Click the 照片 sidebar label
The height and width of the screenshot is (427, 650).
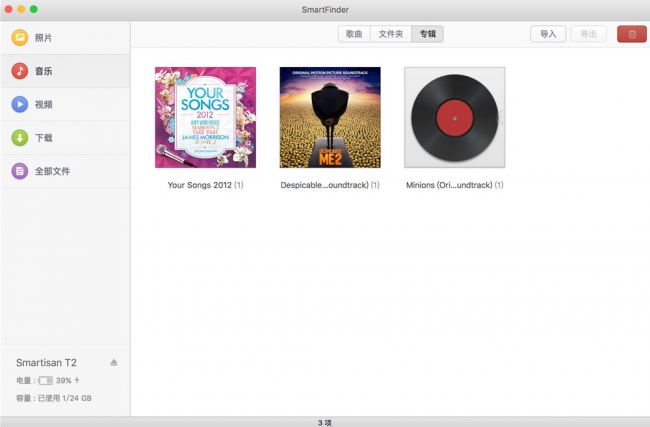click(44, 38)
